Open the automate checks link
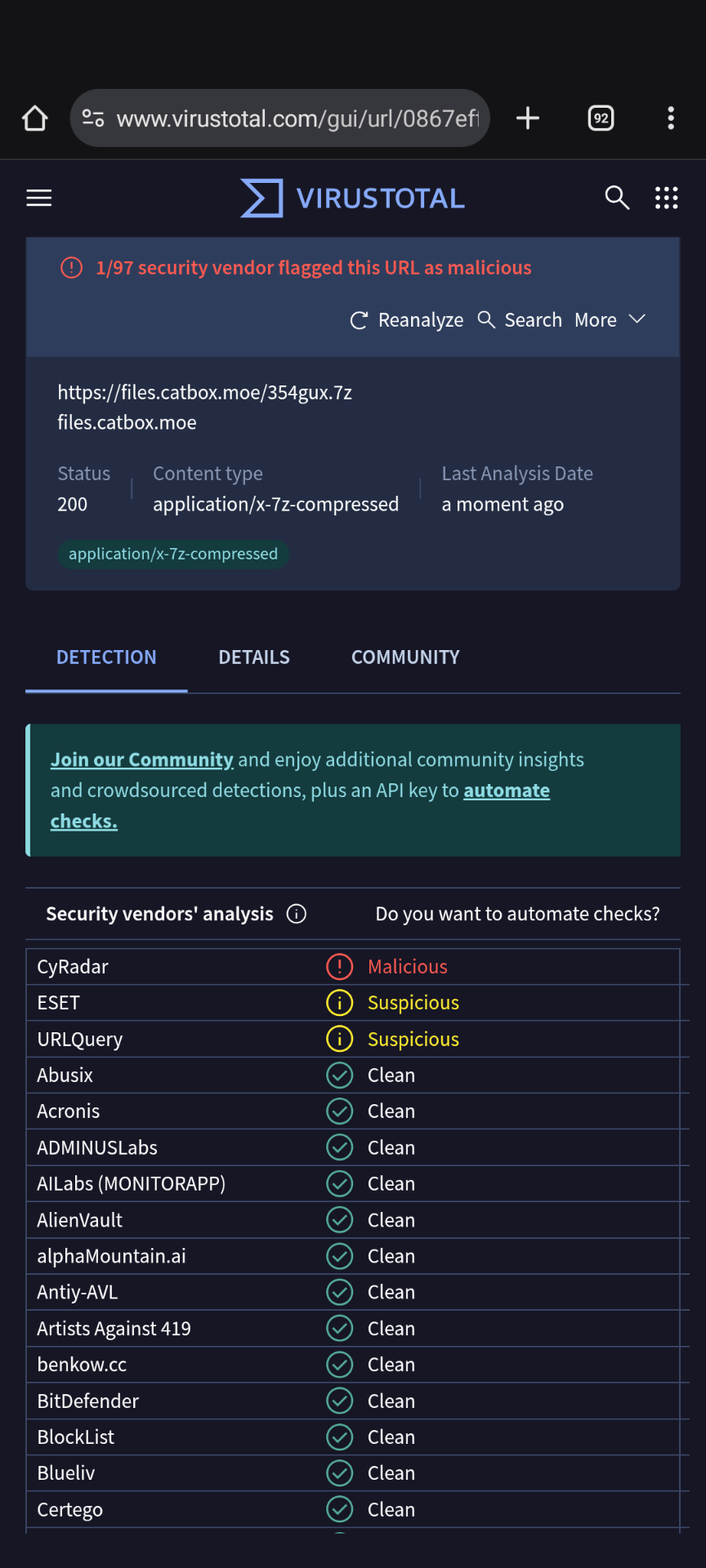This screenshot has width=706, height=1568. (507, 791)
